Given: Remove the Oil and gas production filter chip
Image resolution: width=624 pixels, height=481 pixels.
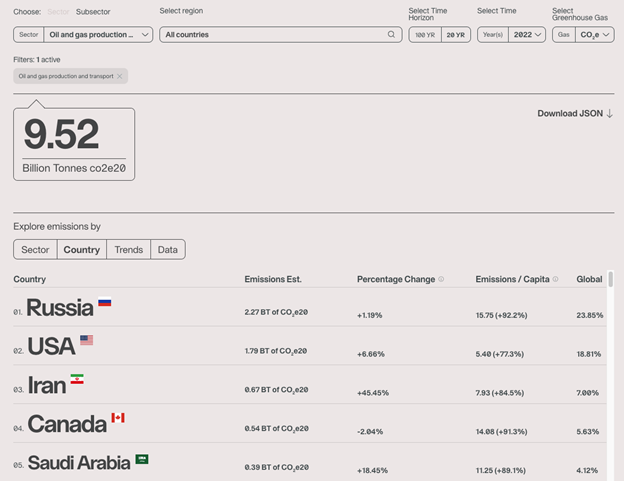Looking at the screenshot, I should pyautogui.click(x=119, y=76).
